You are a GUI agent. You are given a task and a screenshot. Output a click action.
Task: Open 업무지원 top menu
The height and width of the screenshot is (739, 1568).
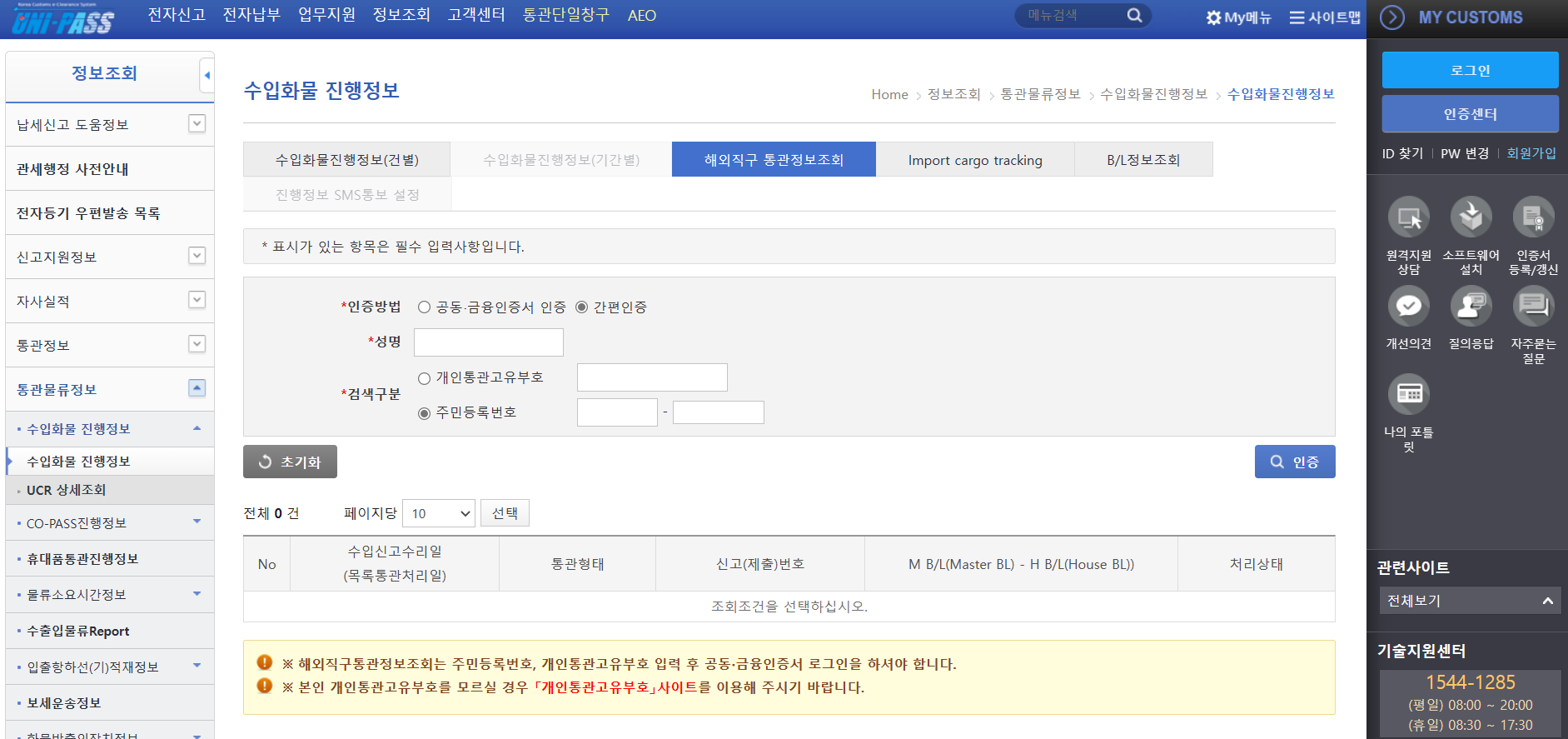(x=326, y=15)
